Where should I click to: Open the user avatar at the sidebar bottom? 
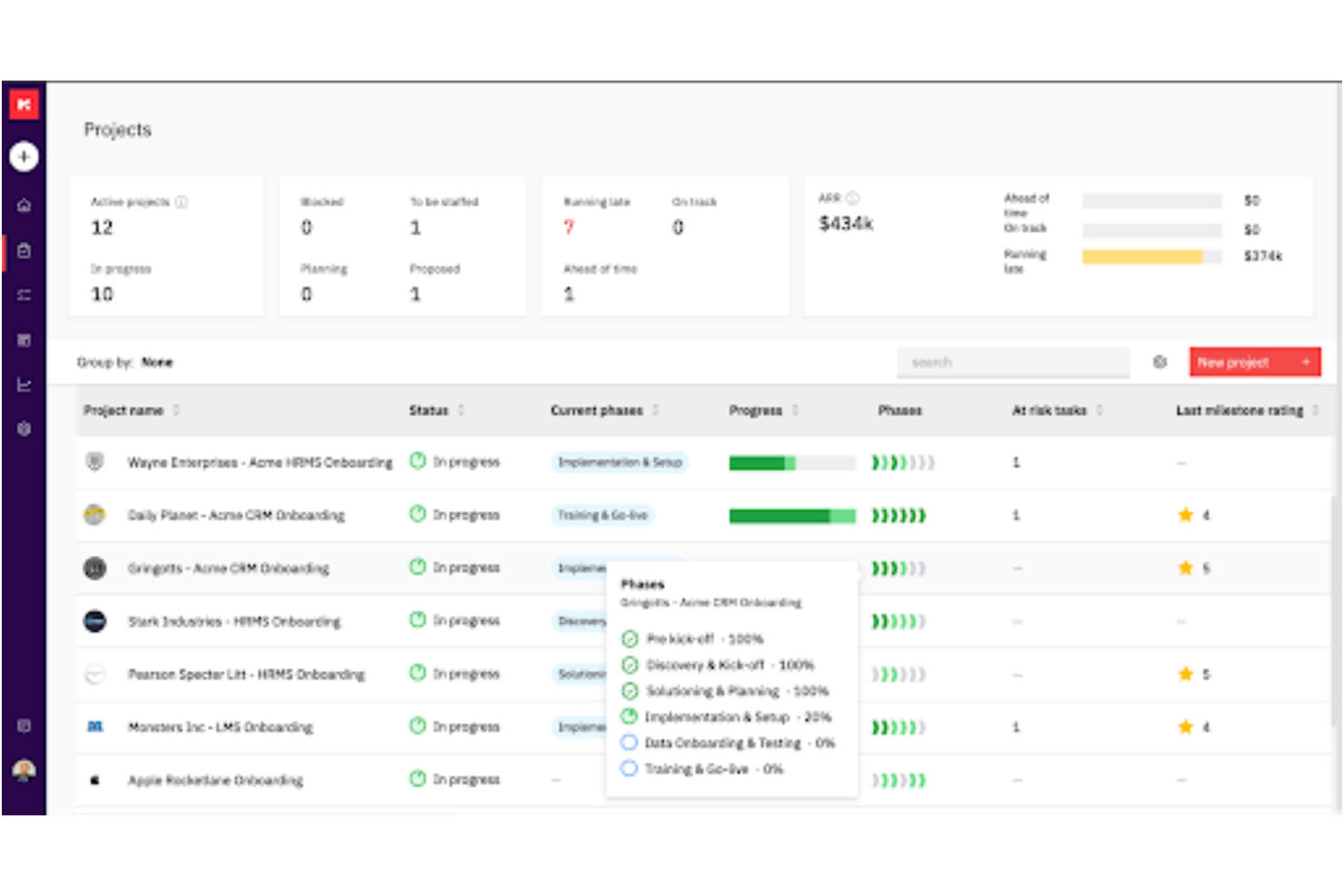[25, 771]
